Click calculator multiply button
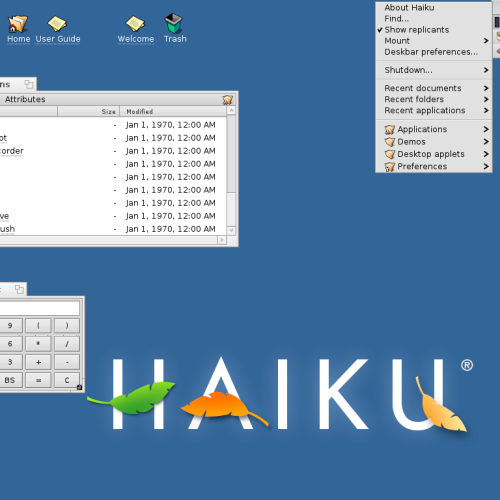Image resolution: width=500 pixels, height=500 pixels. click(38, 344)
